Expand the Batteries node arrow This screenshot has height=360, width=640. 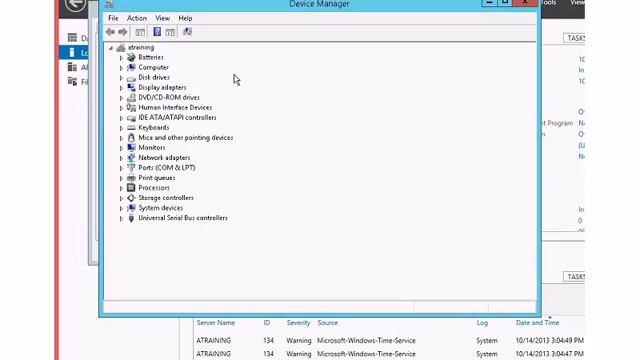tap(121, 58)
